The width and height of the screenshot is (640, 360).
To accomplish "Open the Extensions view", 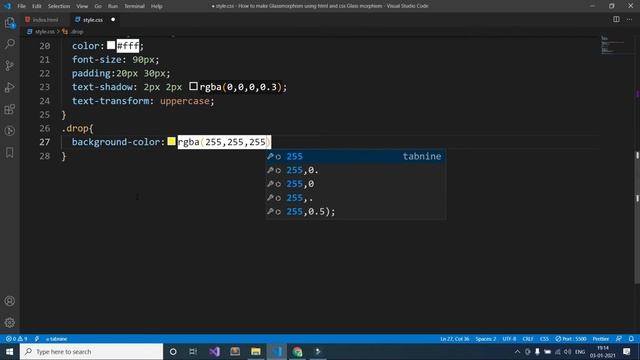I will pos(10,109).
